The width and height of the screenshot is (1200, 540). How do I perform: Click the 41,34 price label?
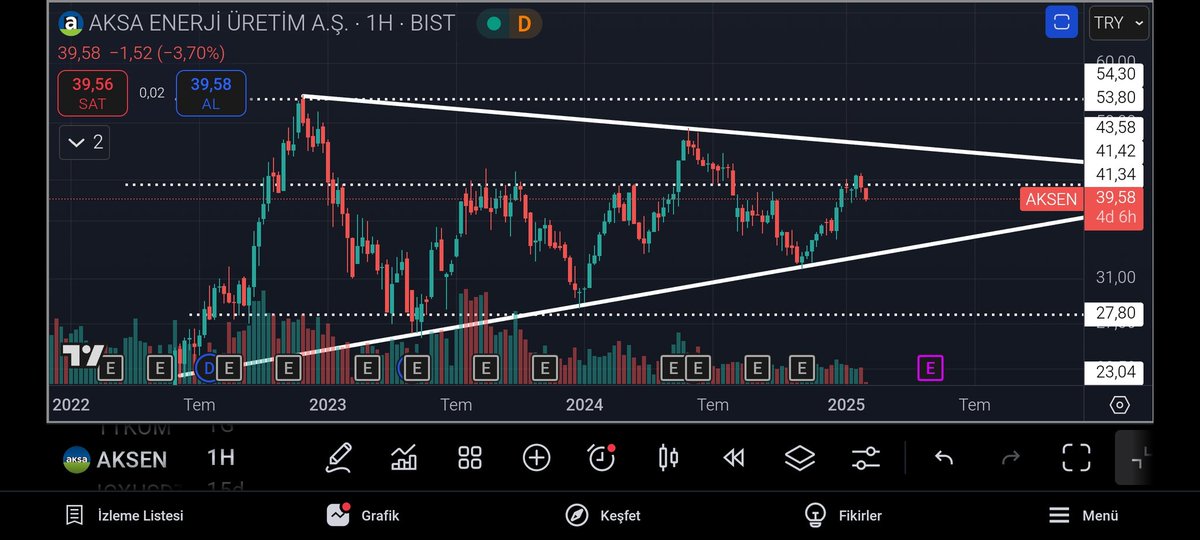pos(1116,175)
